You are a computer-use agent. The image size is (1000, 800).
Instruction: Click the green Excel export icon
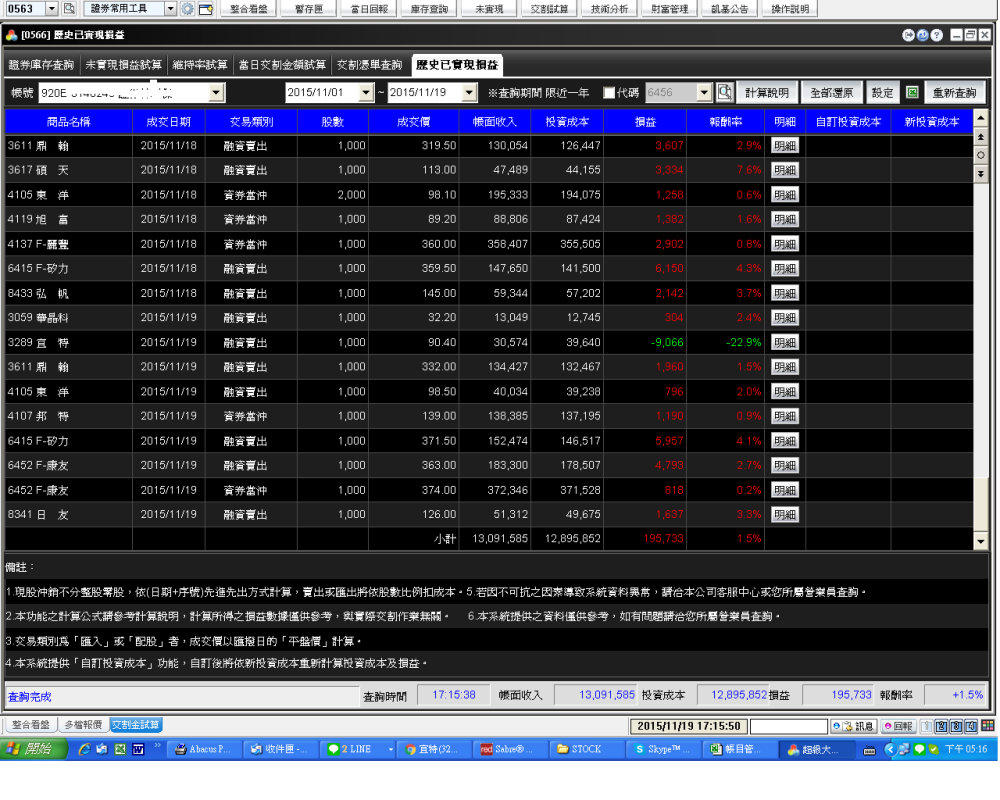pos(912,93)
